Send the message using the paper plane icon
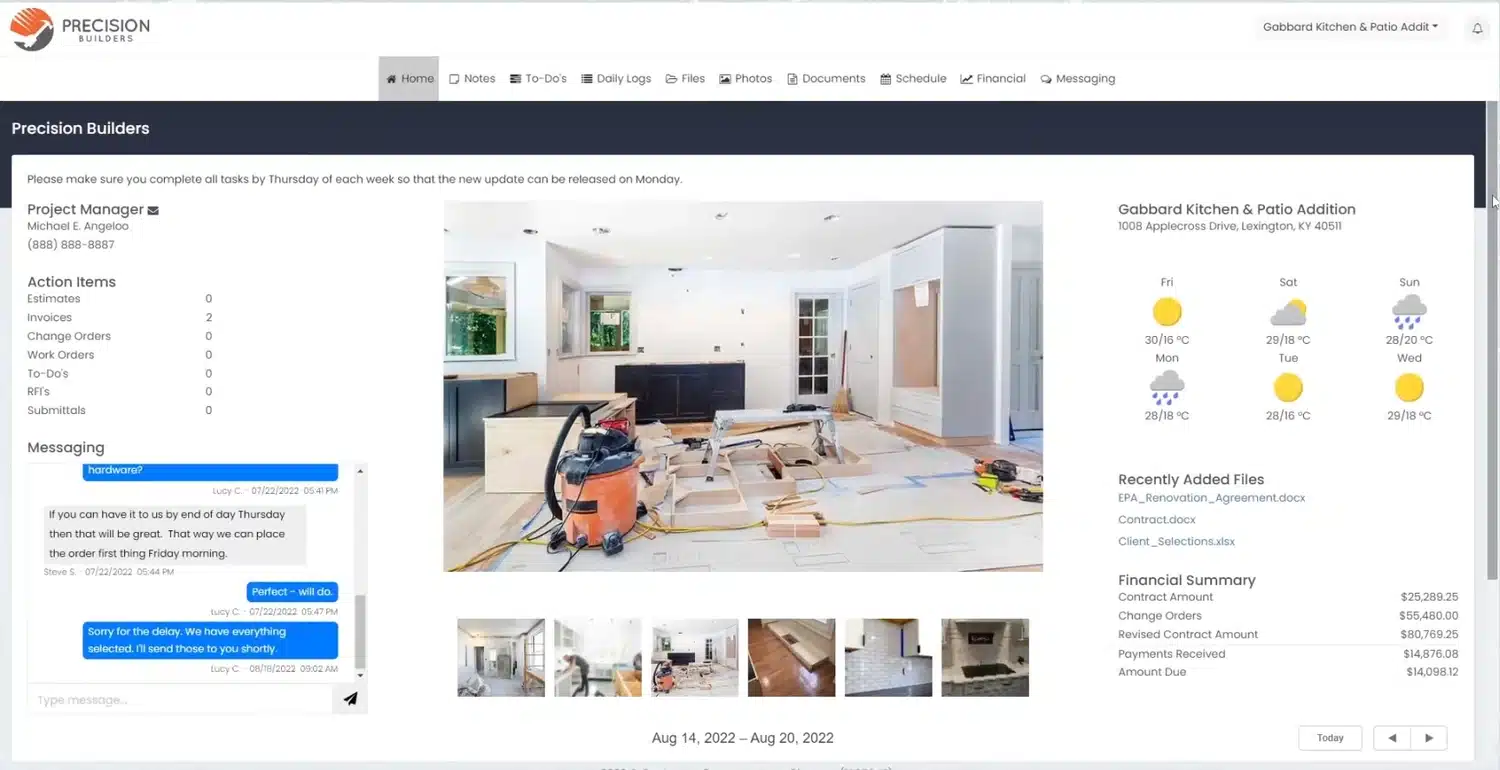The width and height of the screenshot is (1500, 770). tap(350, 699)
